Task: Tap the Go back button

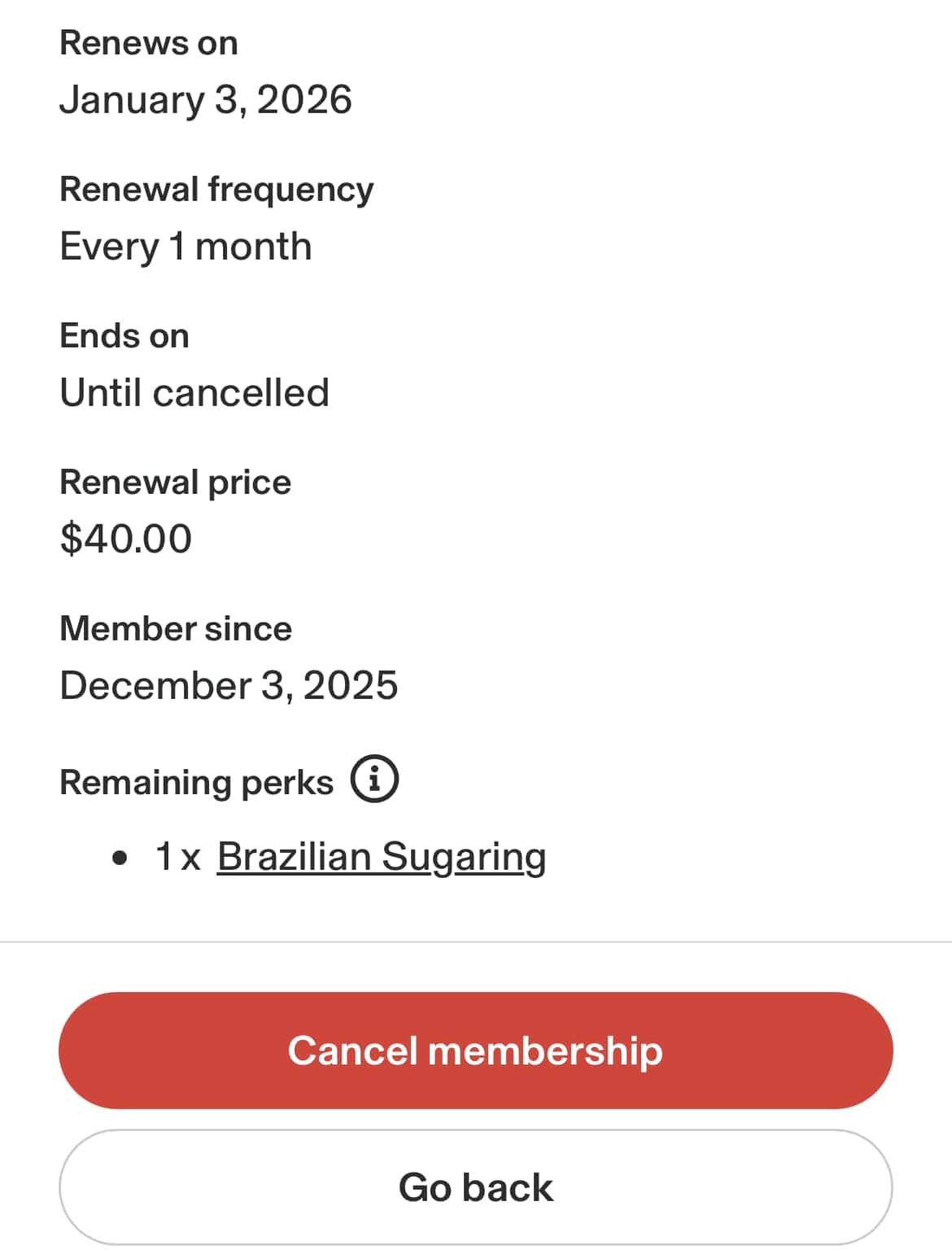Action: coord(475,1187)
